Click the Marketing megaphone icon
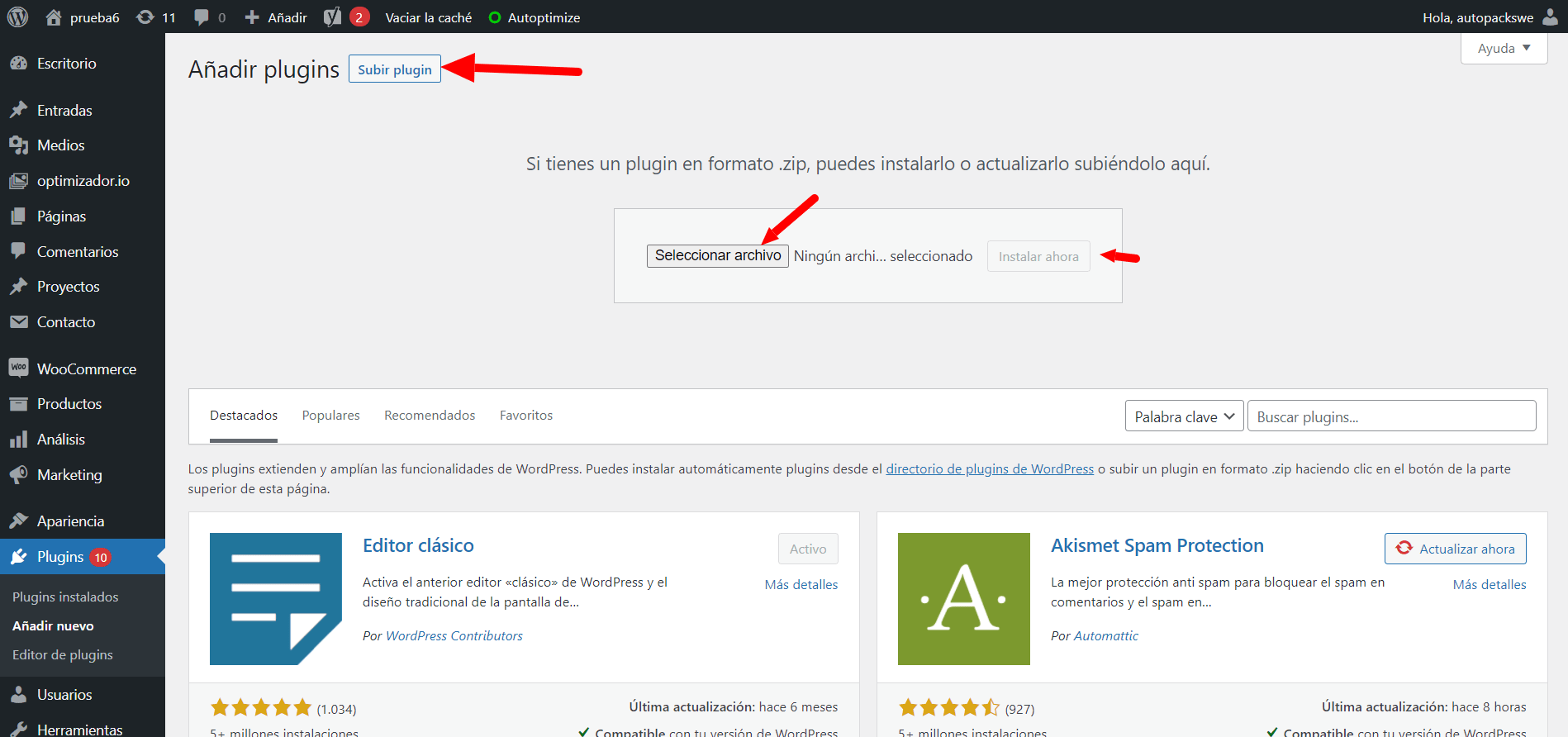1568x737 pixels. click(x=18, y=475)
